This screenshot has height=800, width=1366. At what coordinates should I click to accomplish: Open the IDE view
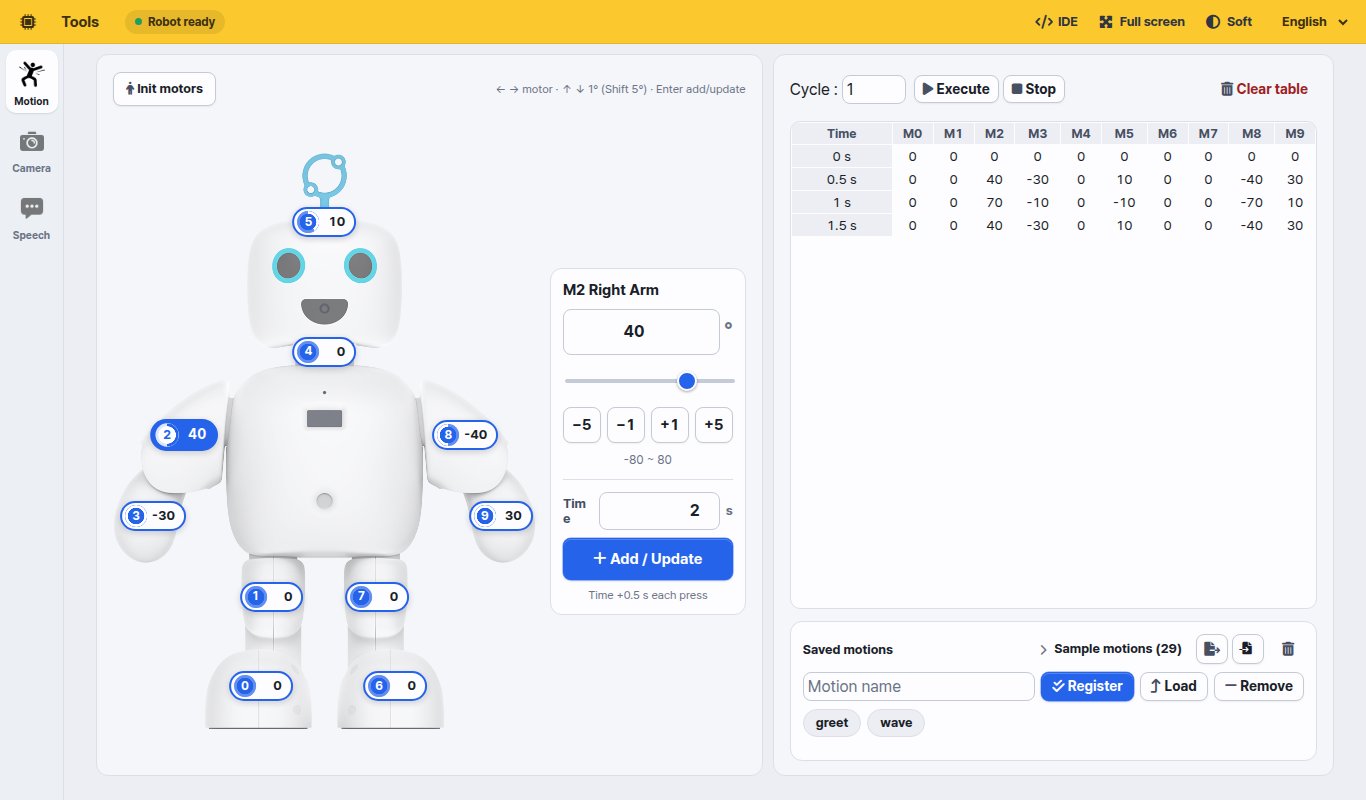click(1056, 21)
